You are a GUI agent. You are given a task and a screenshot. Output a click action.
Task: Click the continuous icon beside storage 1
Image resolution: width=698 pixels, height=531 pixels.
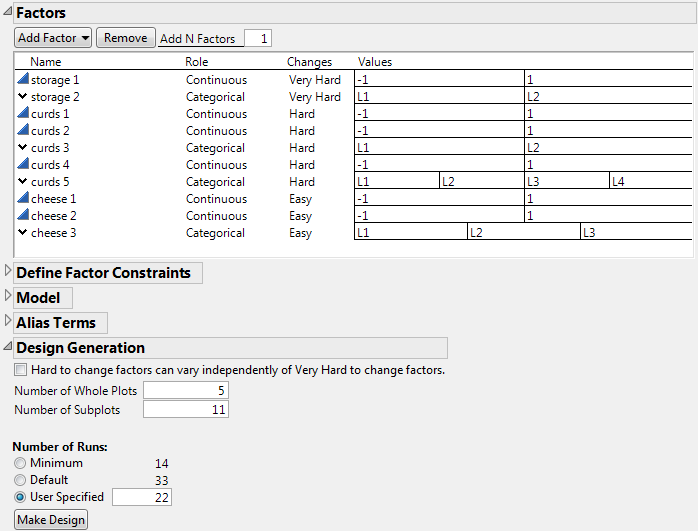pos(22,80)
